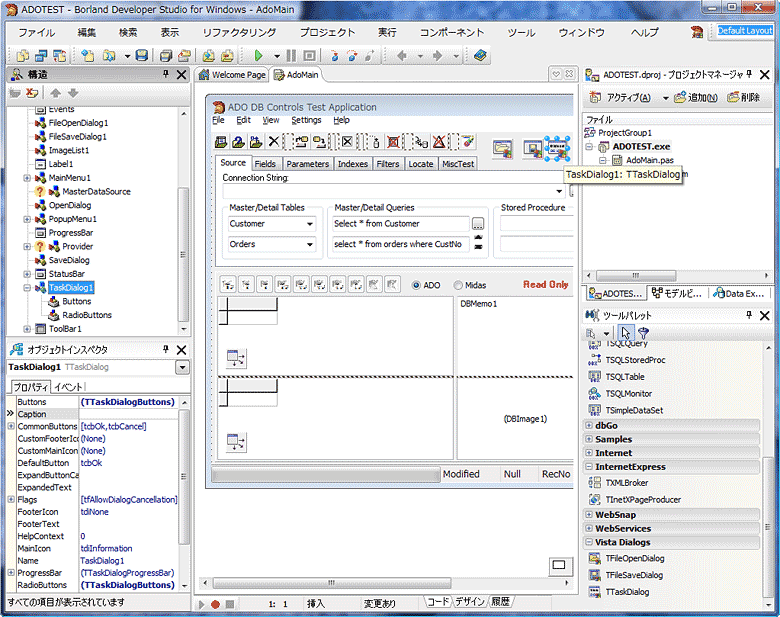The image size is (780, 617).
Task: Click the Caption property value field
Action: tap(128, 414)
